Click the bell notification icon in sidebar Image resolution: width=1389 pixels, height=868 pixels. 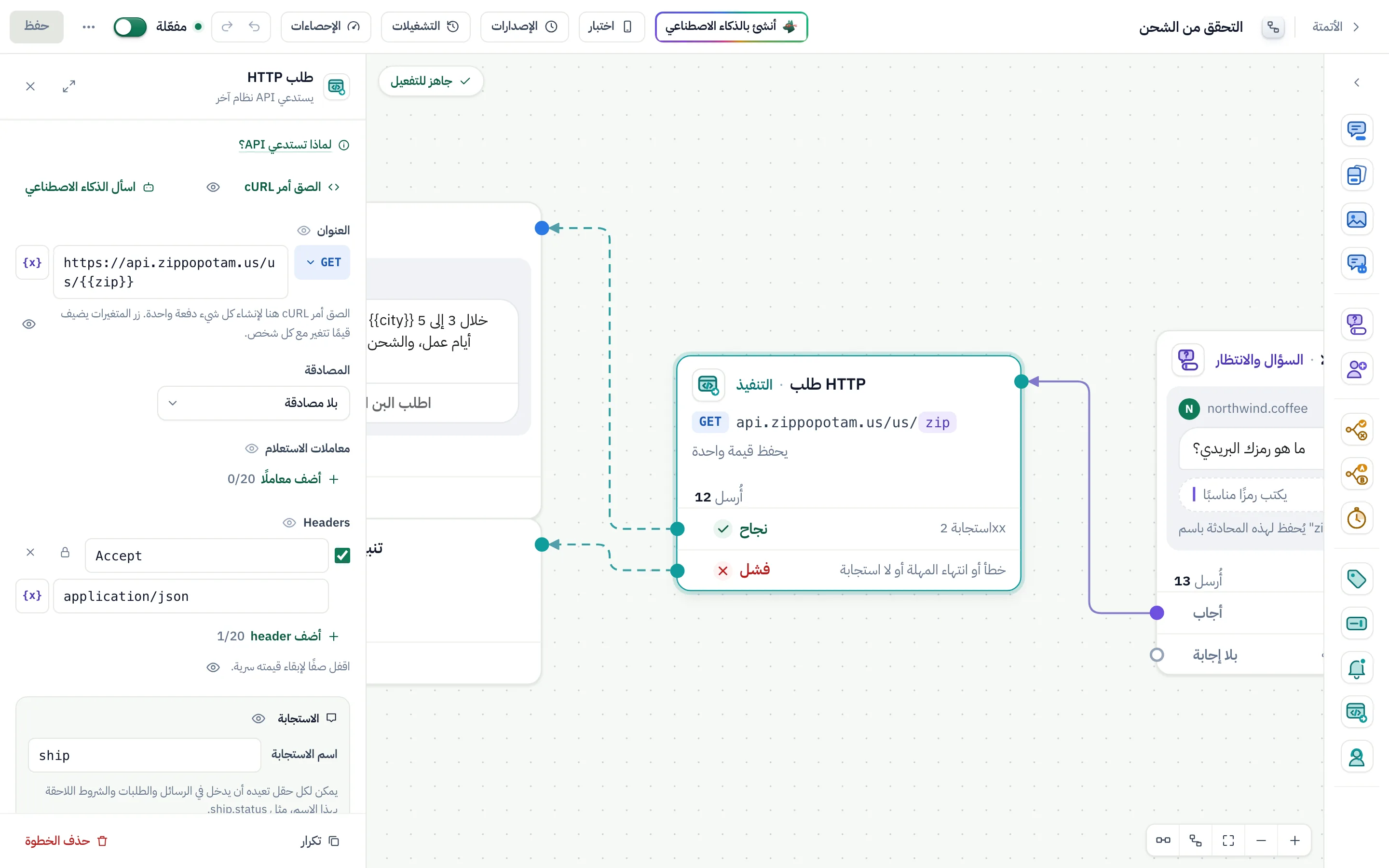click(1356, 668)
